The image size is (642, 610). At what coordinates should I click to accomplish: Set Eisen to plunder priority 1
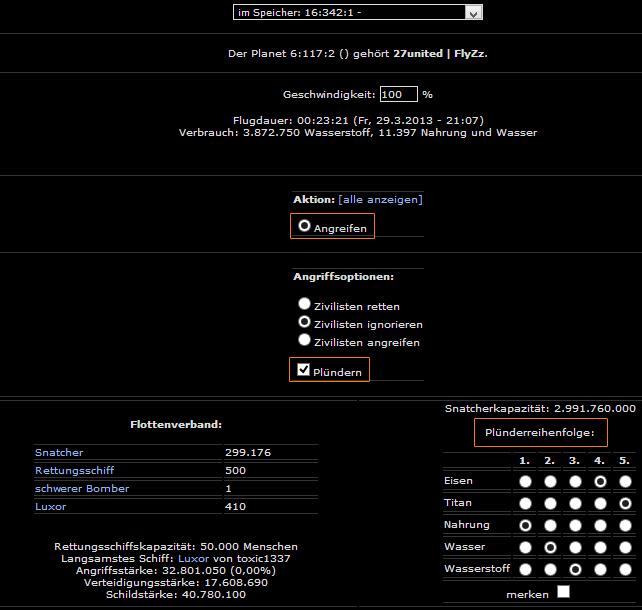pos(524,481)
